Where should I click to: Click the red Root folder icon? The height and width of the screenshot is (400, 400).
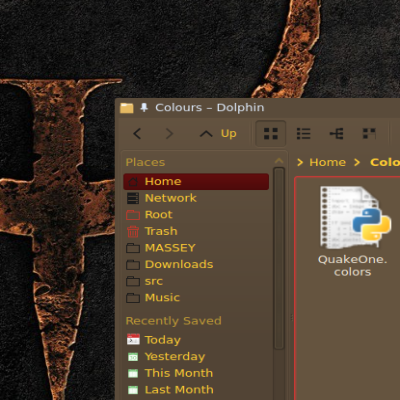(x=133, y=215)
